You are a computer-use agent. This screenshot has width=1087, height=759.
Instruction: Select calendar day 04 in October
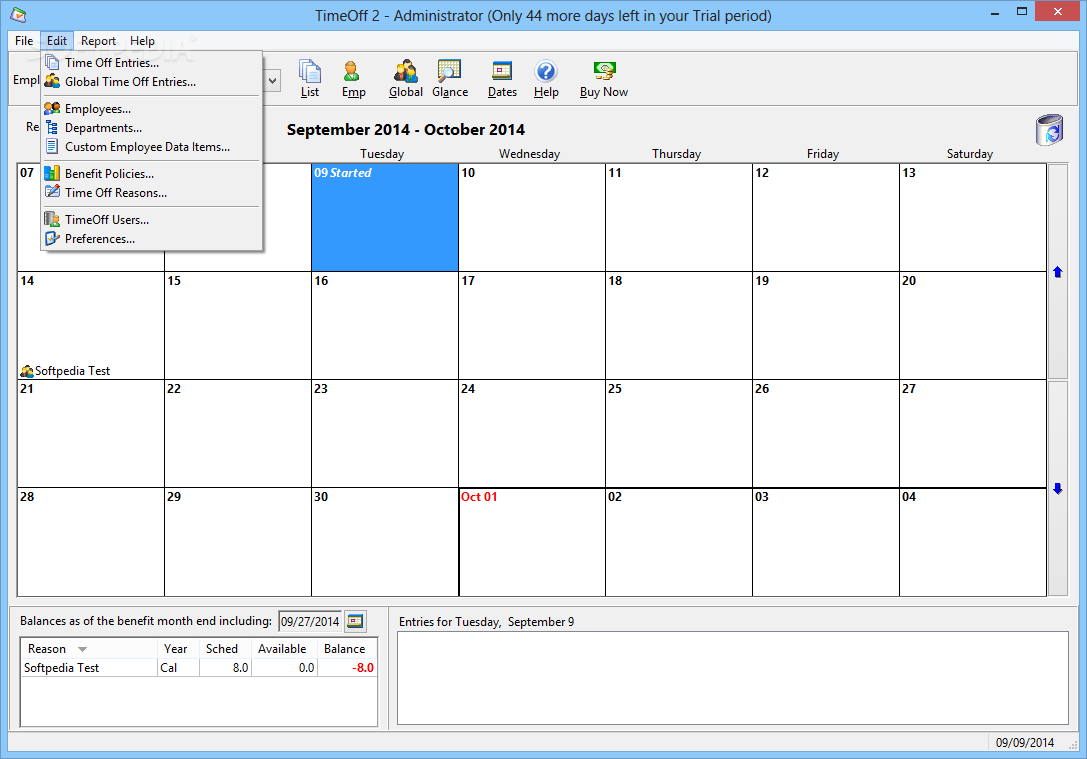973,541
